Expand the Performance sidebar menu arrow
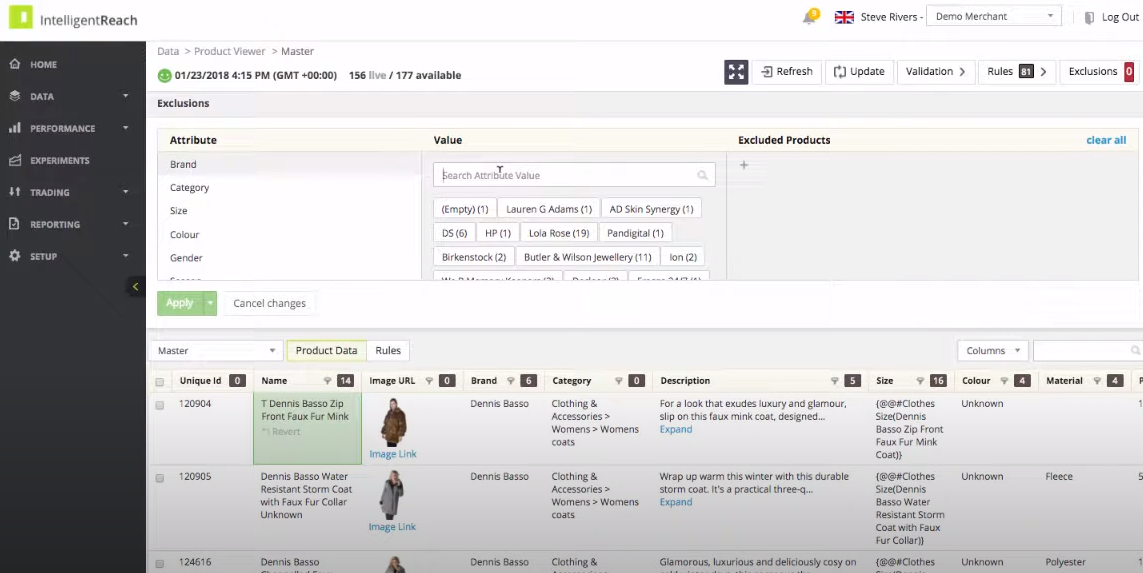Image resolution: width=1143 pixels, height=573 pixels. coord(125,128)
